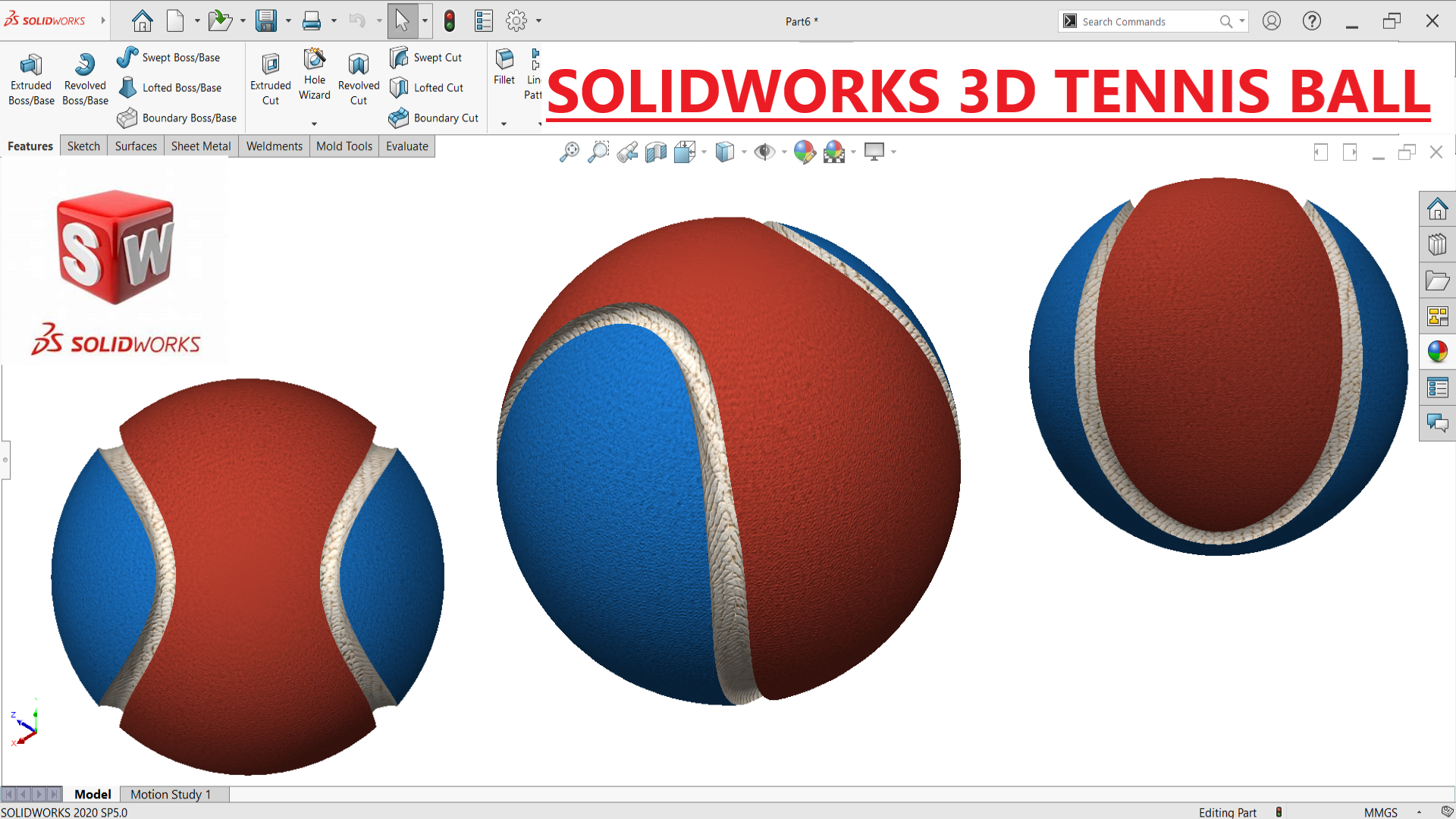This screenshot has height=819, width=1456.
Task: Click the Fillet feature icon
Action: point(504,68)
